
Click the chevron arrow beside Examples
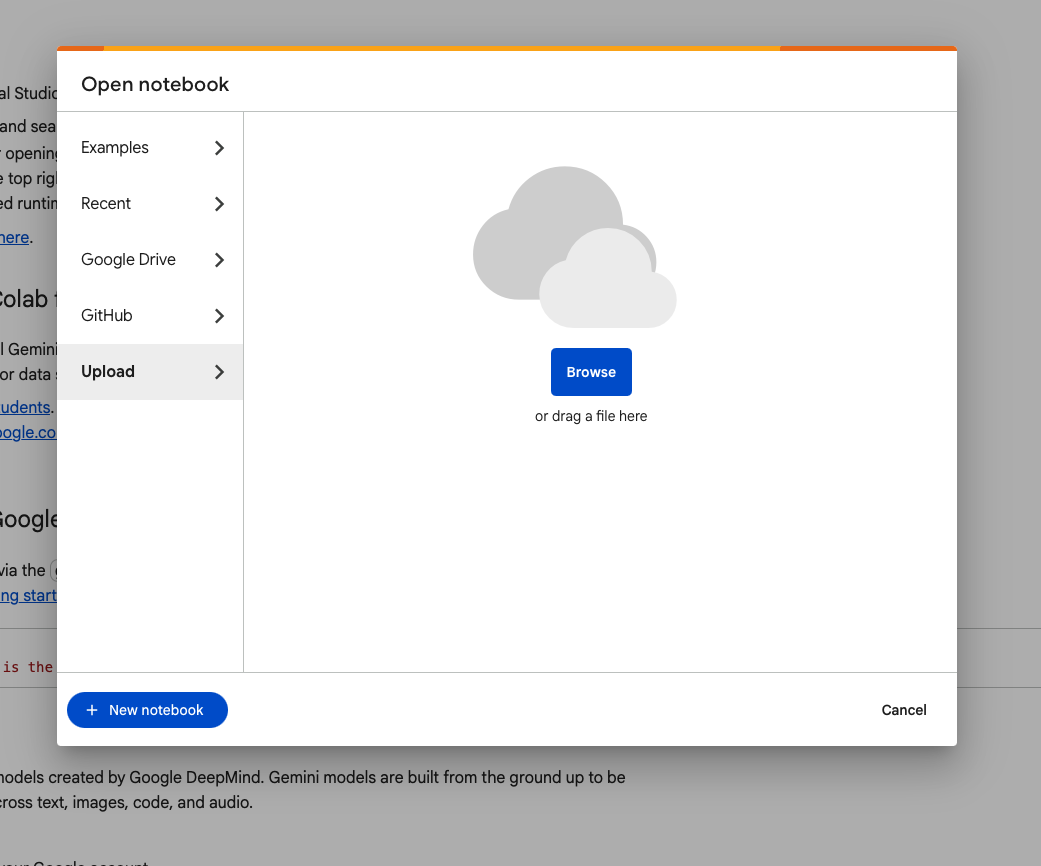[x=220, y=148]
